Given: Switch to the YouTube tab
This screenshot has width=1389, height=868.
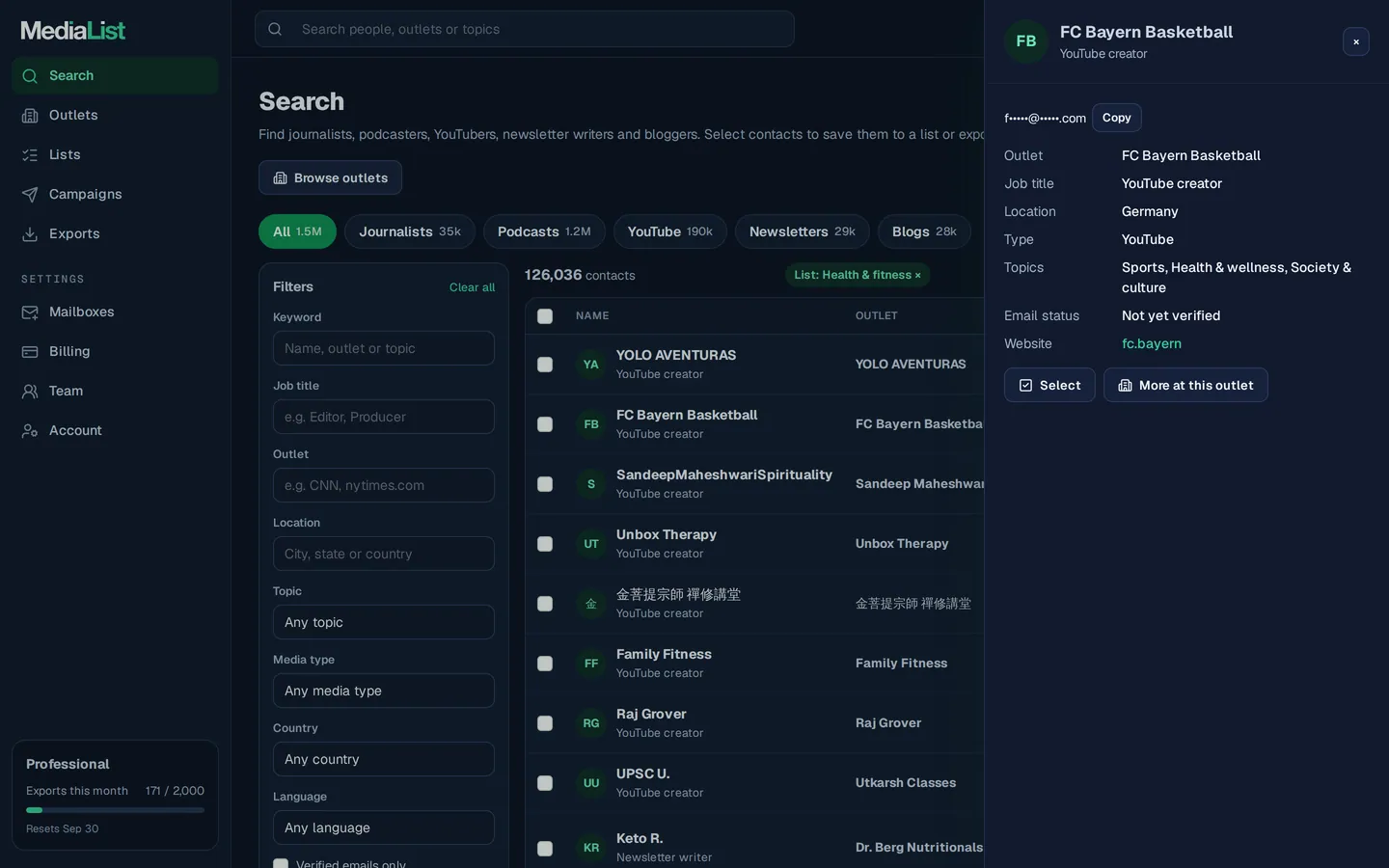Looking at the screenshot, I should tap(670, 231).
